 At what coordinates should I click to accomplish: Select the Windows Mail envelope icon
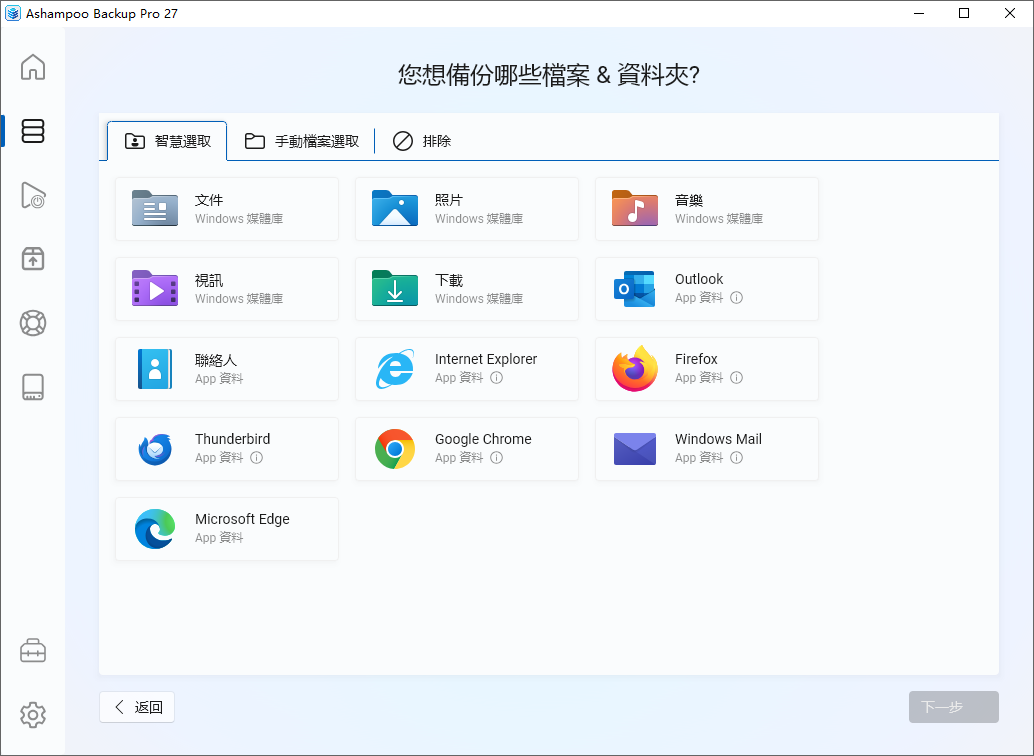635,449
